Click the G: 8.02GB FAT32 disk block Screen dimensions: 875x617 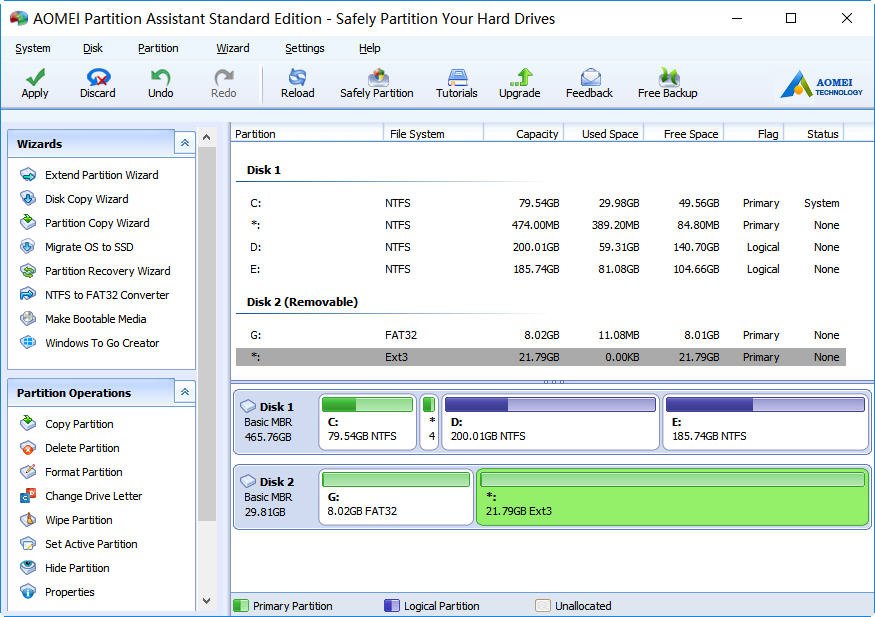click(396, 497)
